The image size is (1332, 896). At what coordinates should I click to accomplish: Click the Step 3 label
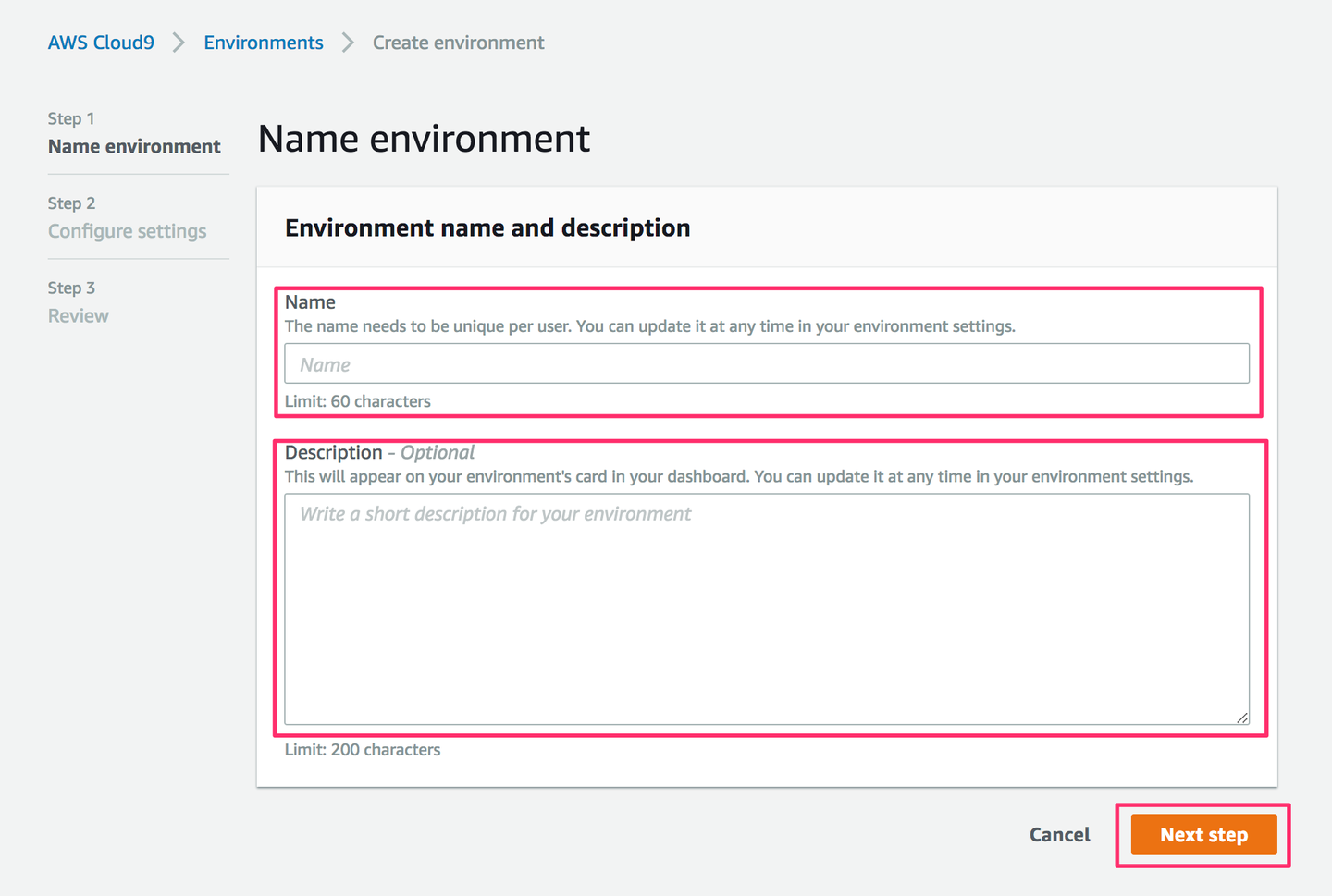point(71,288)
